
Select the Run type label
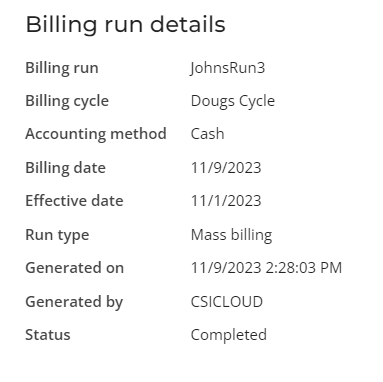coord(57,235)
